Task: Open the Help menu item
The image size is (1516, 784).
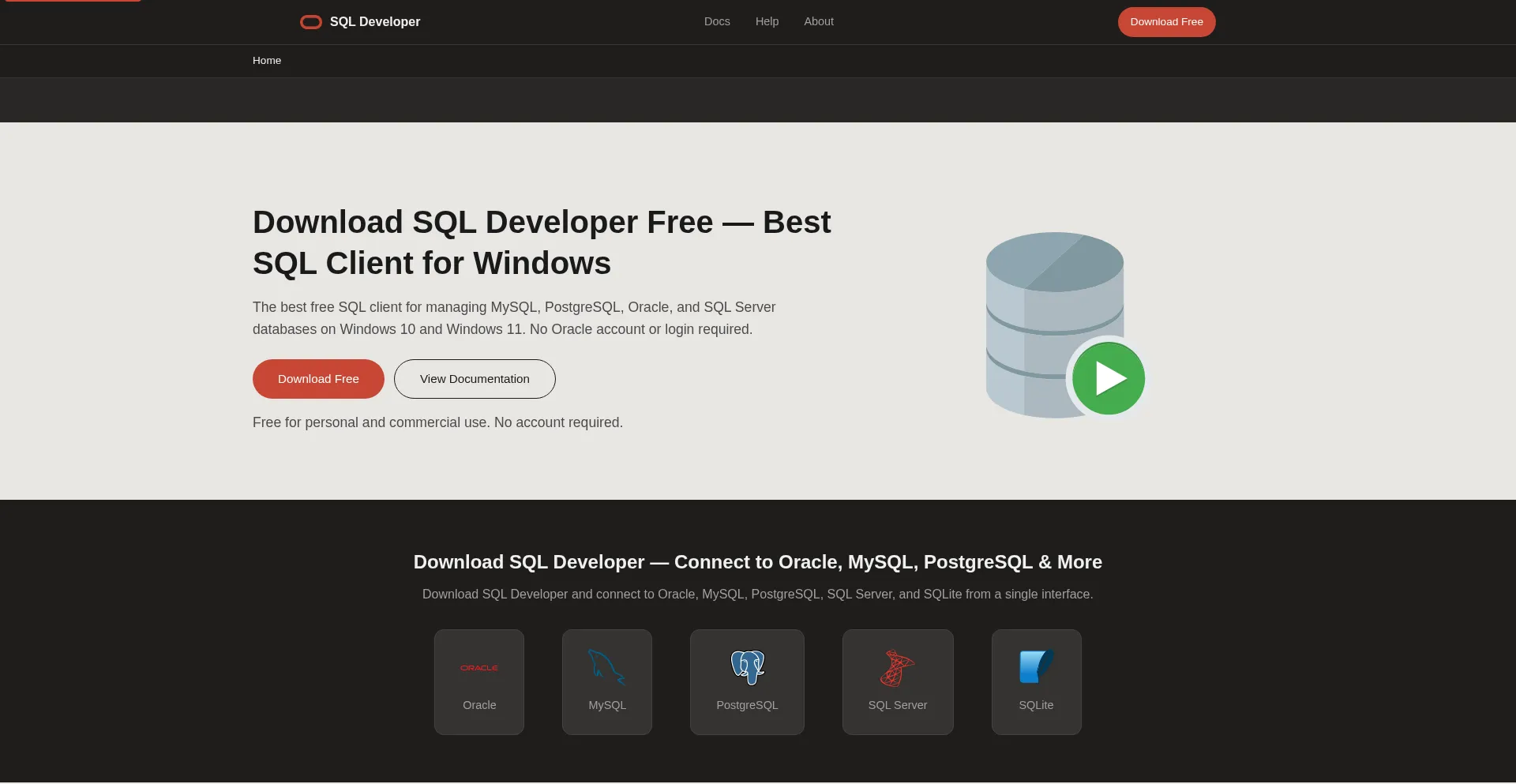Action: (767, 21)
